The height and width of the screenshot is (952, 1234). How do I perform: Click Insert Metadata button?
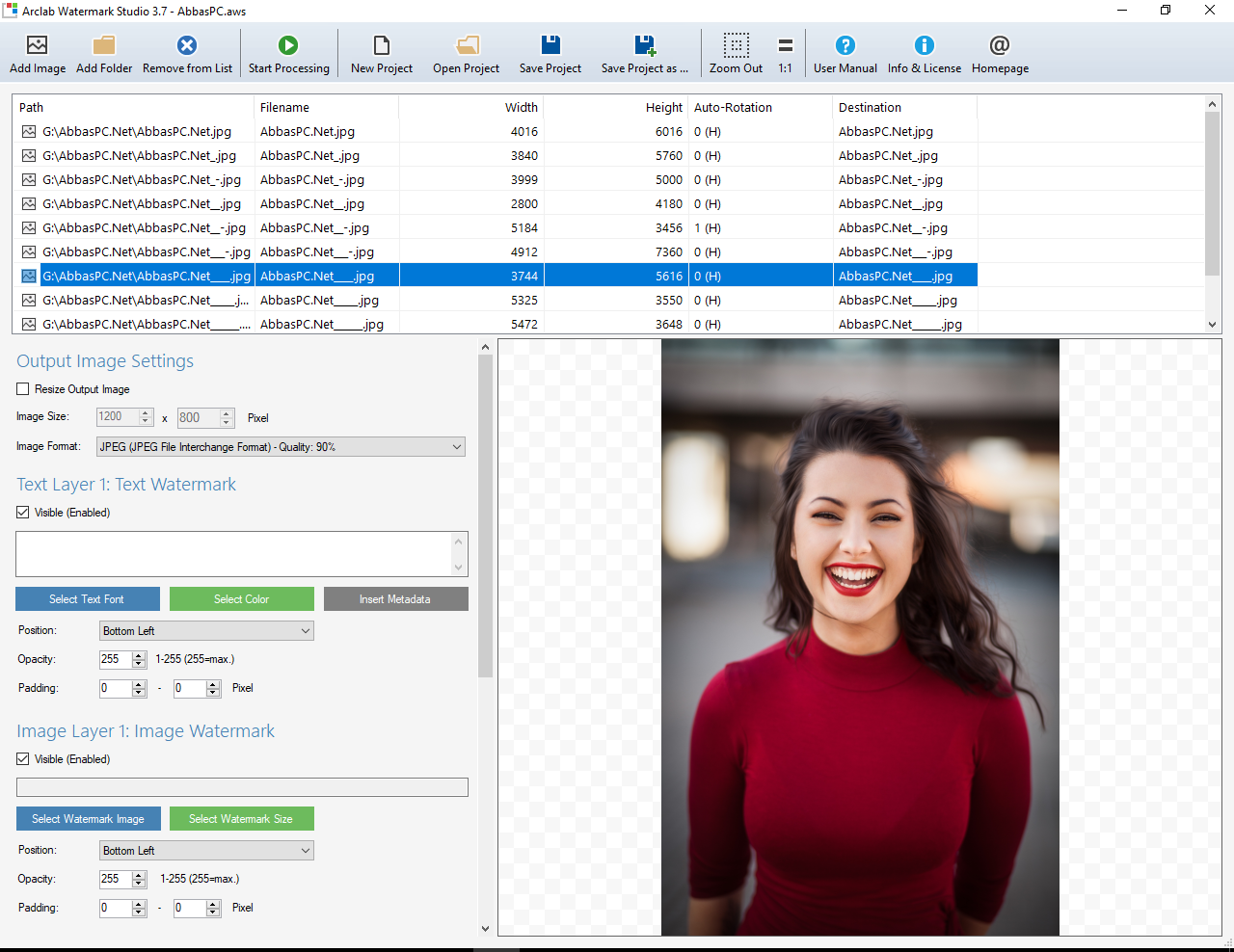coord(395,599)
